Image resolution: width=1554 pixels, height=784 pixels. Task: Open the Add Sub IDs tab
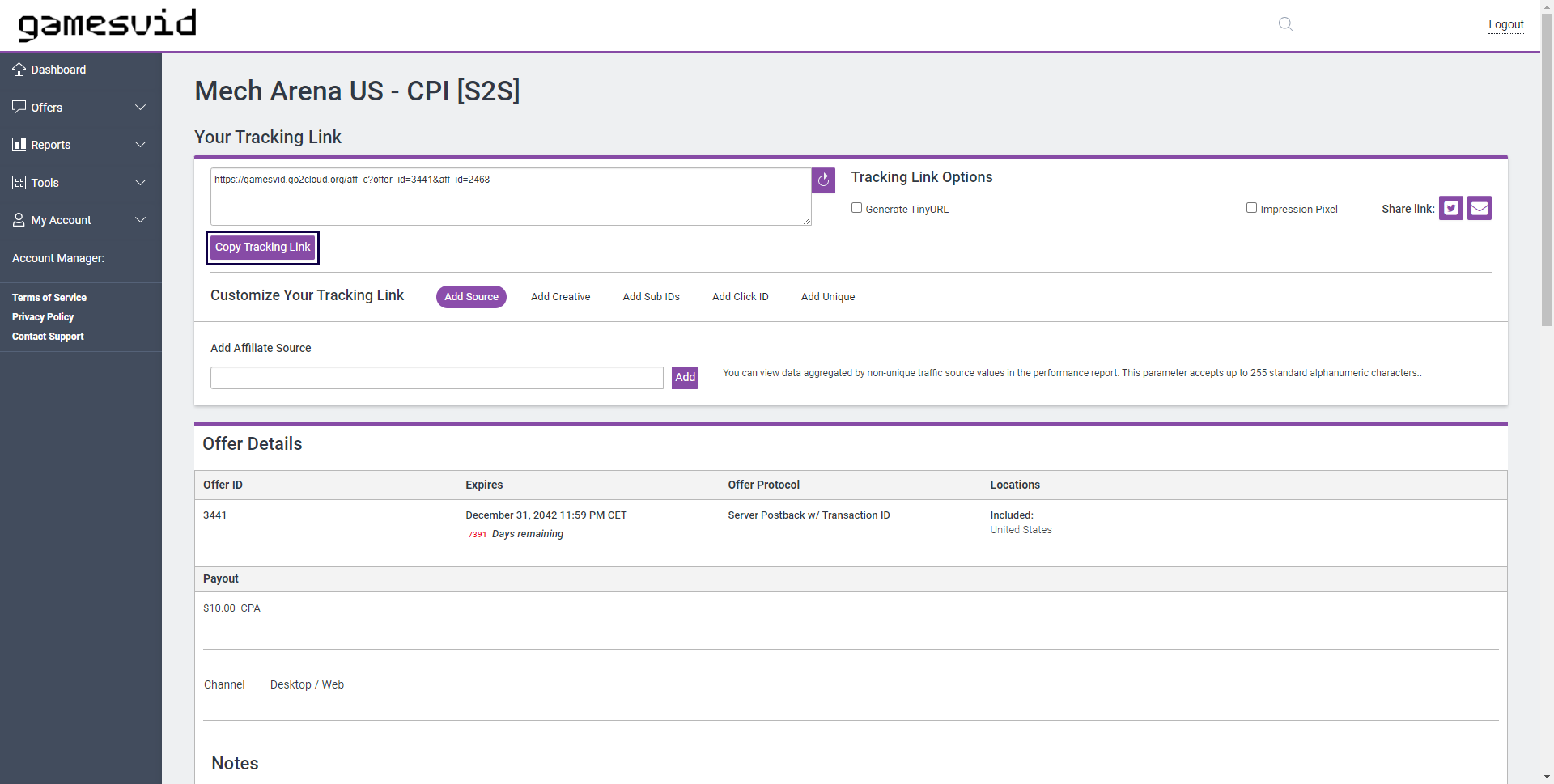click(651, 297)
